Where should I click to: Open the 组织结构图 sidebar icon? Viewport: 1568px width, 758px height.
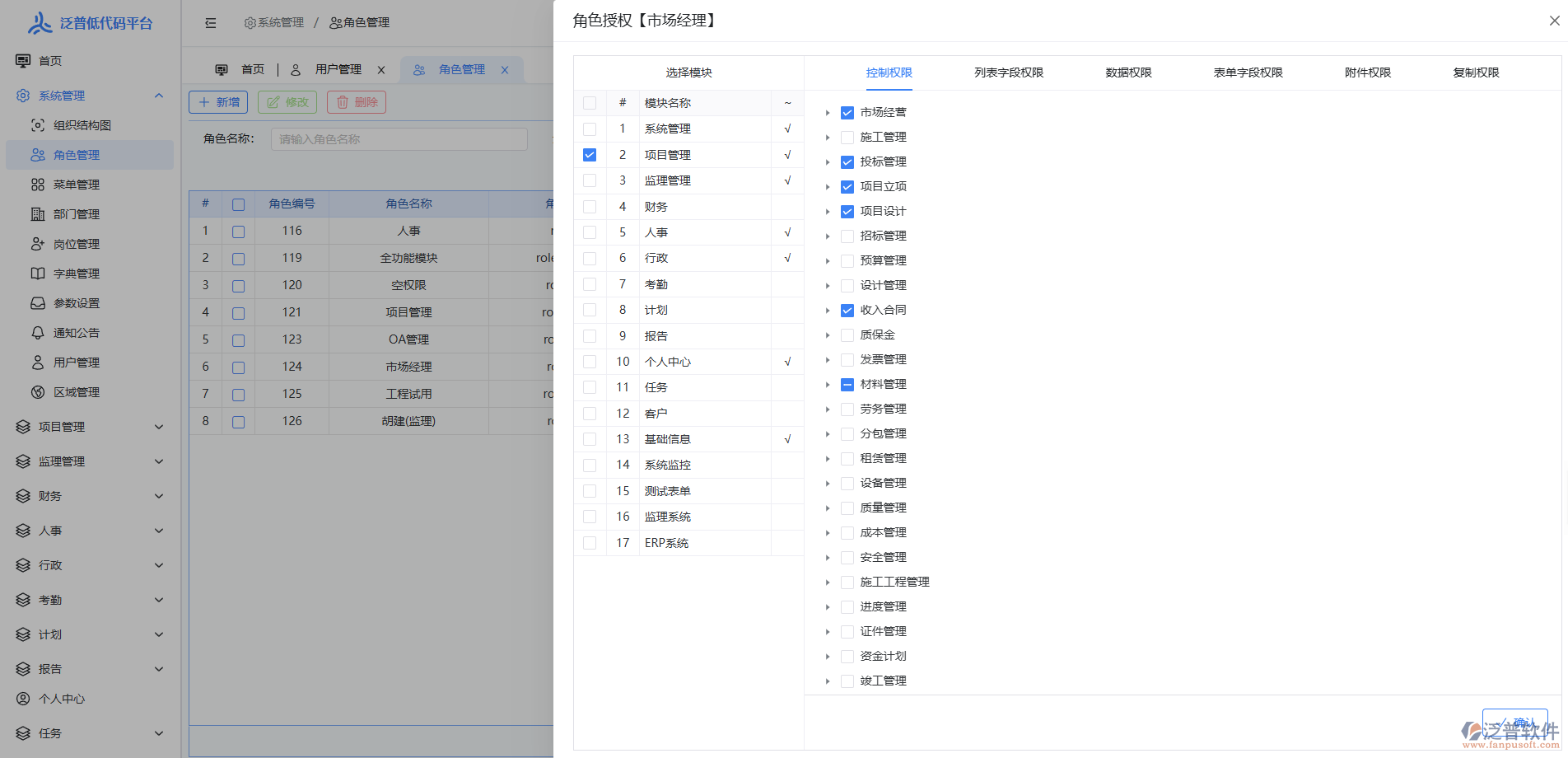tap(37, 124)
